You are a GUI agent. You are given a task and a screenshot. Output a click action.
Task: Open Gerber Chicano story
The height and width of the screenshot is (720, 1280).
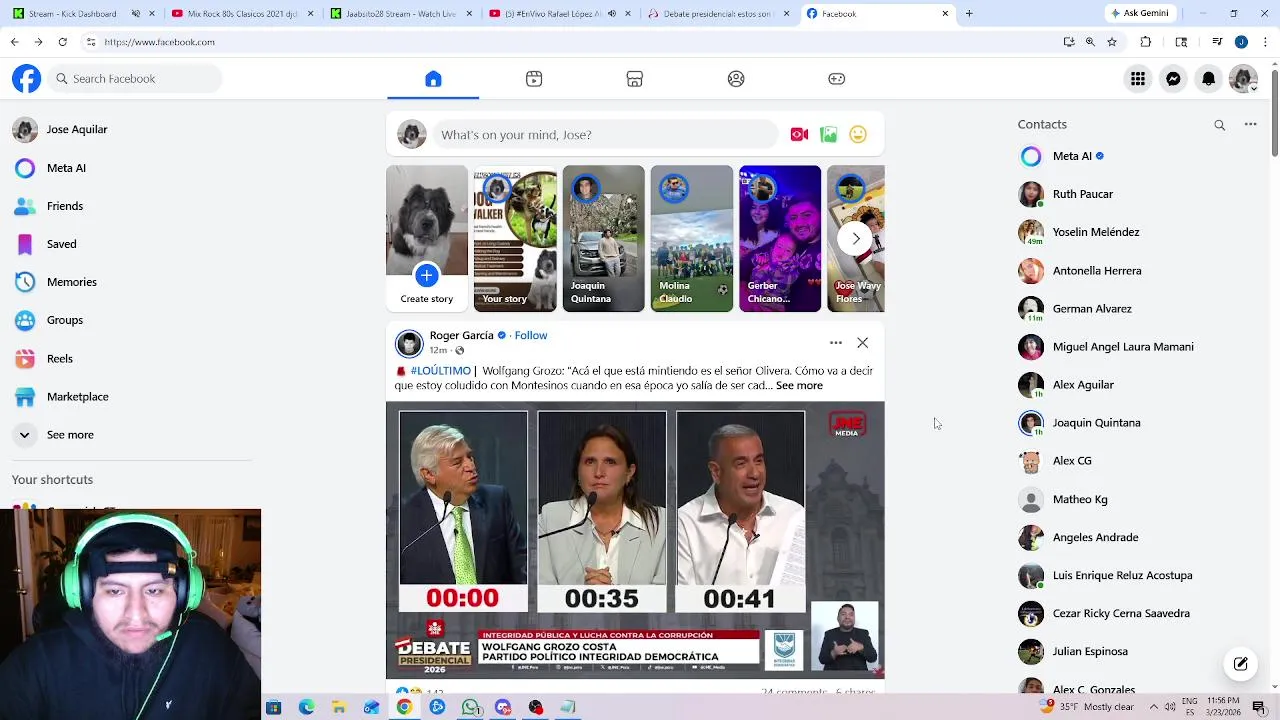pos(780,239)
